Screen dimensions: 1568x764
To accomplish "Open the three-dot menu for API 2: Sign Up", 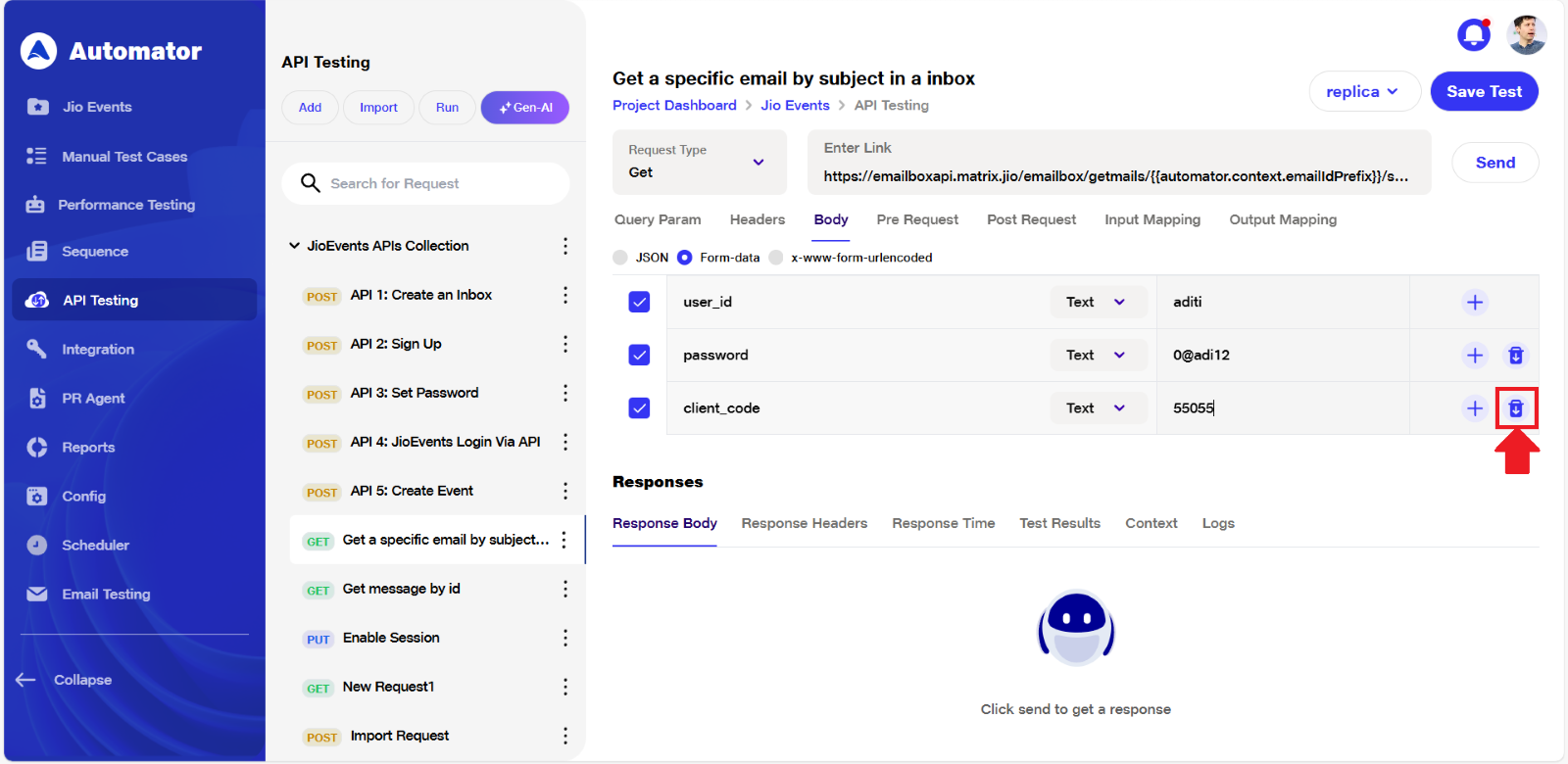I will (564, 345).
